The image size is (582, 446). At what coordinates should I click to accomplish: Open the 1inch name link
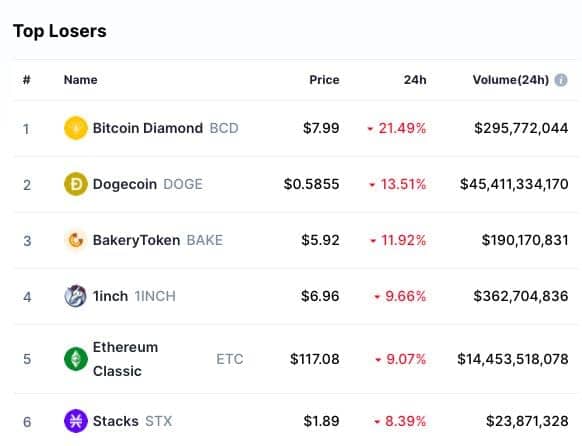pos(110,296)
